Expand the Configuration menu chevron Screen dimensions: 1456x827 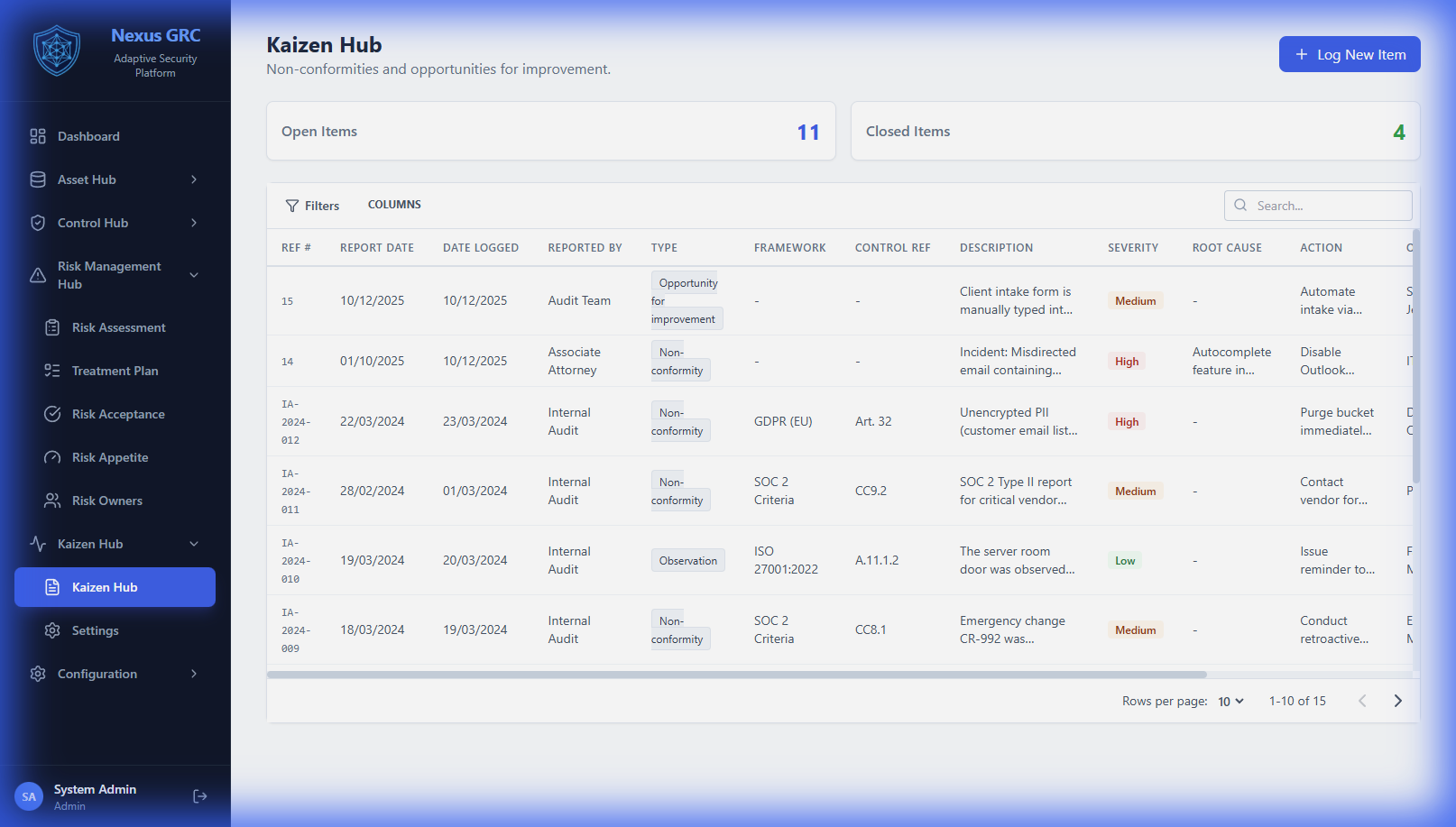pyautogui.click(x=194, y=674)
